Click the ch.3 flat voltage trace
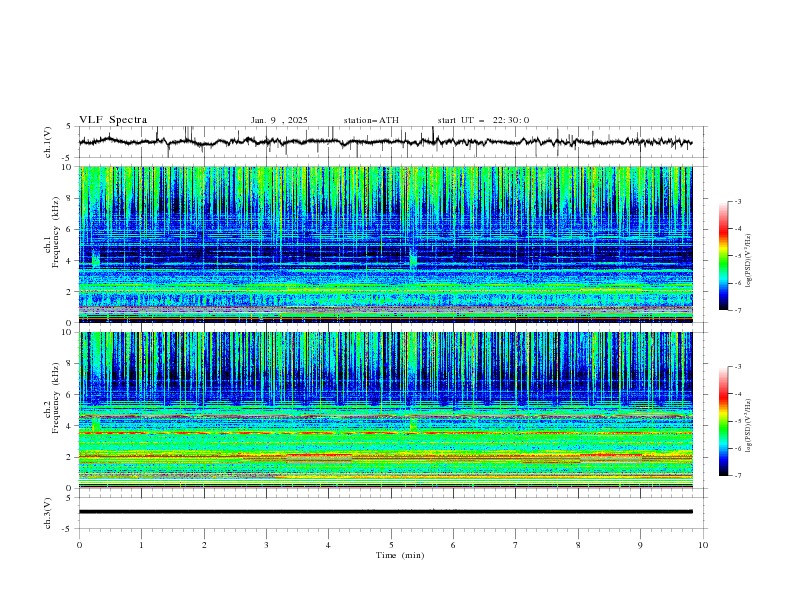792x612 pixels. [x=385, y=512]
